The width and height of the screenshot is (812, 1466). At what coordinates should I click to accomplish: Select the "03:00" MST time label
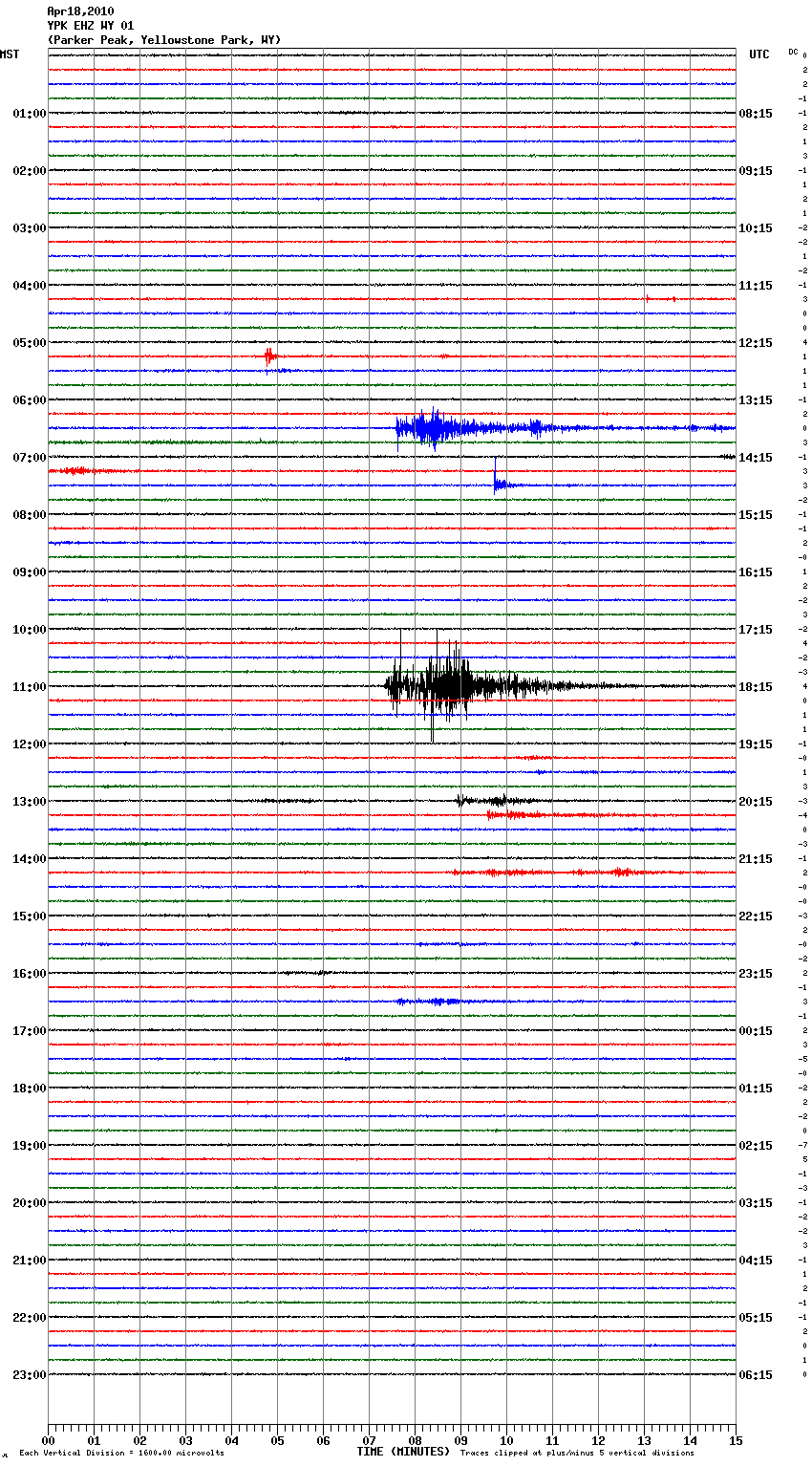(30, 228)
